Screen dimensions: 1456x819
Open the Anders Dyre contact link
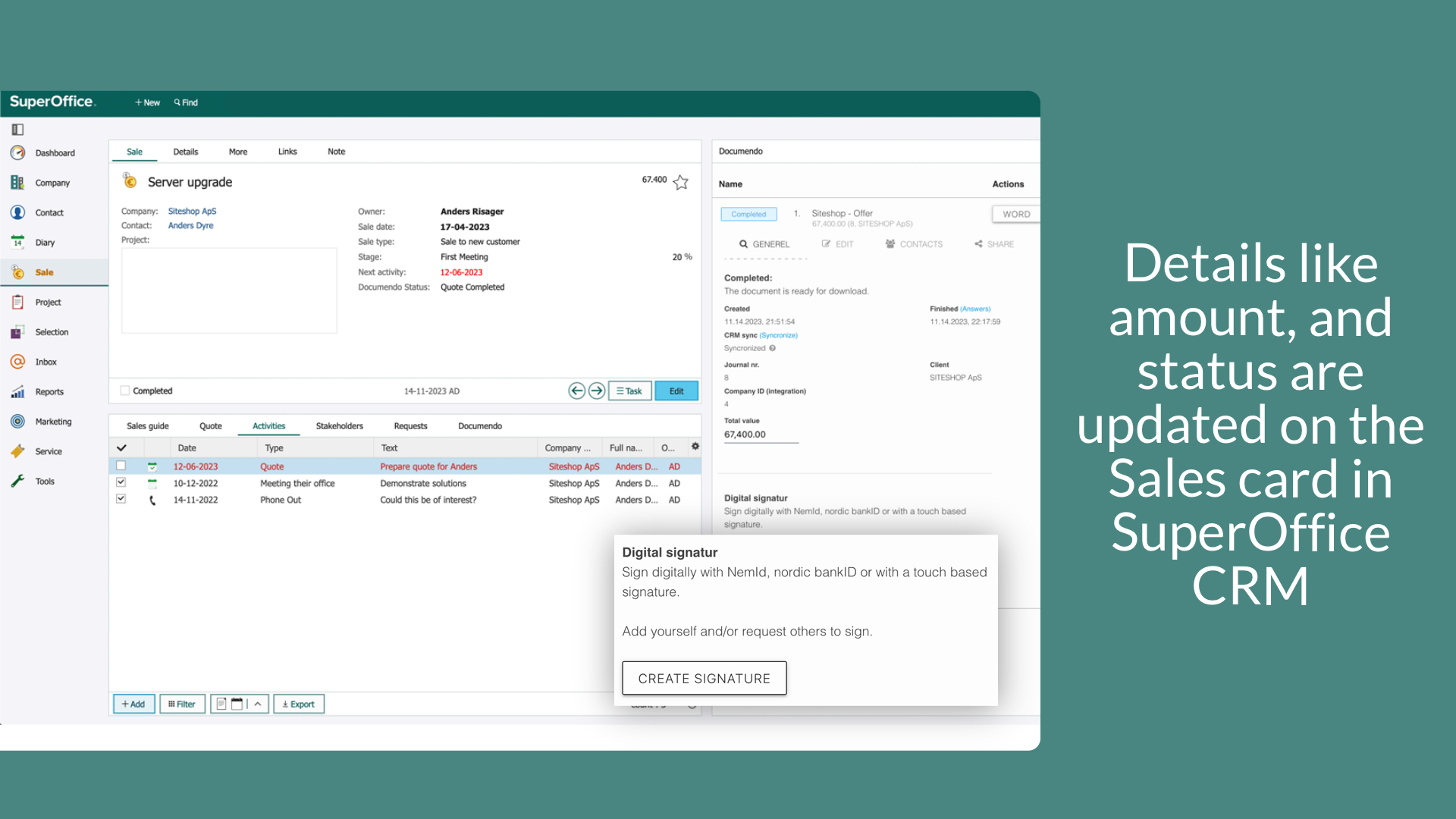pyautogui.click(x=190, y=226)
